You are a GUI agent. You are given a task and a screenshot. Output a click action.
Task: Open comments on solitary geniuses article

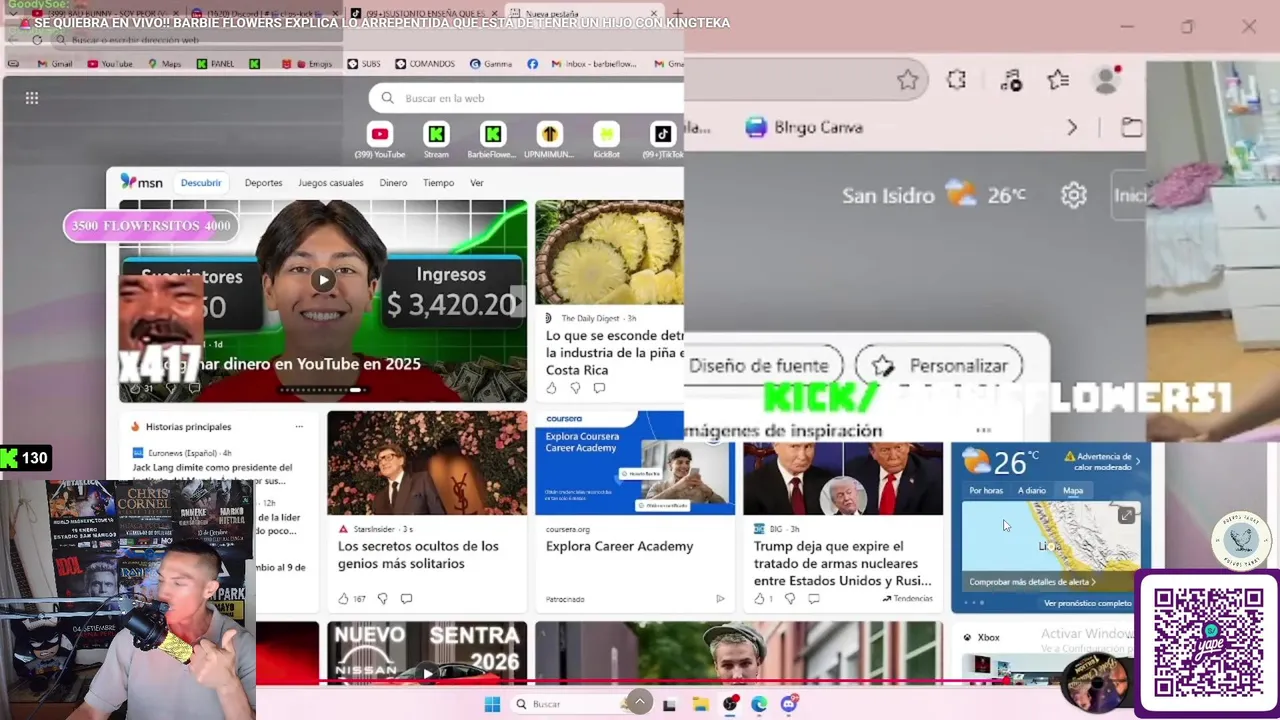[406, 599]
